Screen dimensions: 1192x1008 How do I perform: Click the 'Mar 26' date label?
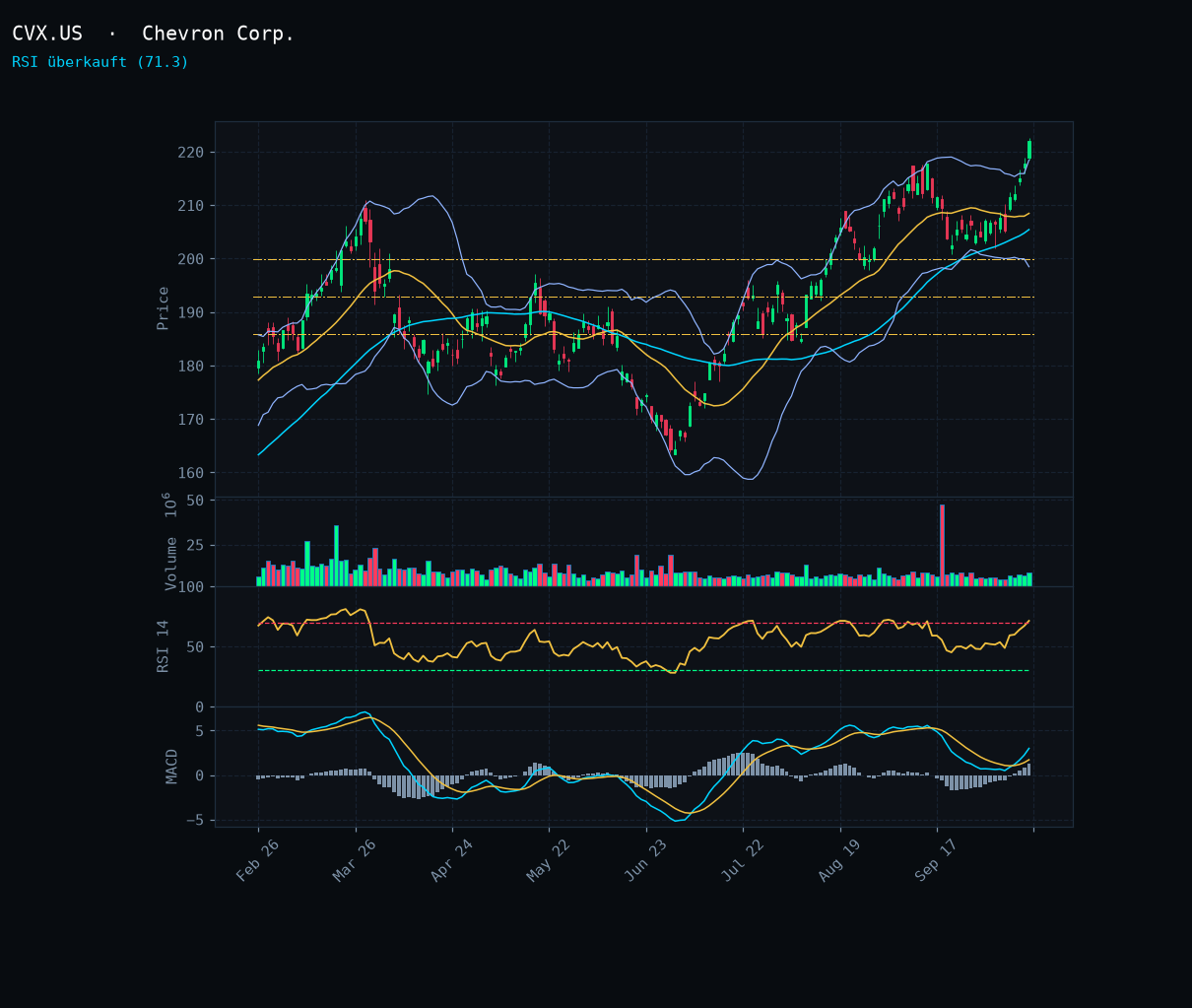[355, 860]
